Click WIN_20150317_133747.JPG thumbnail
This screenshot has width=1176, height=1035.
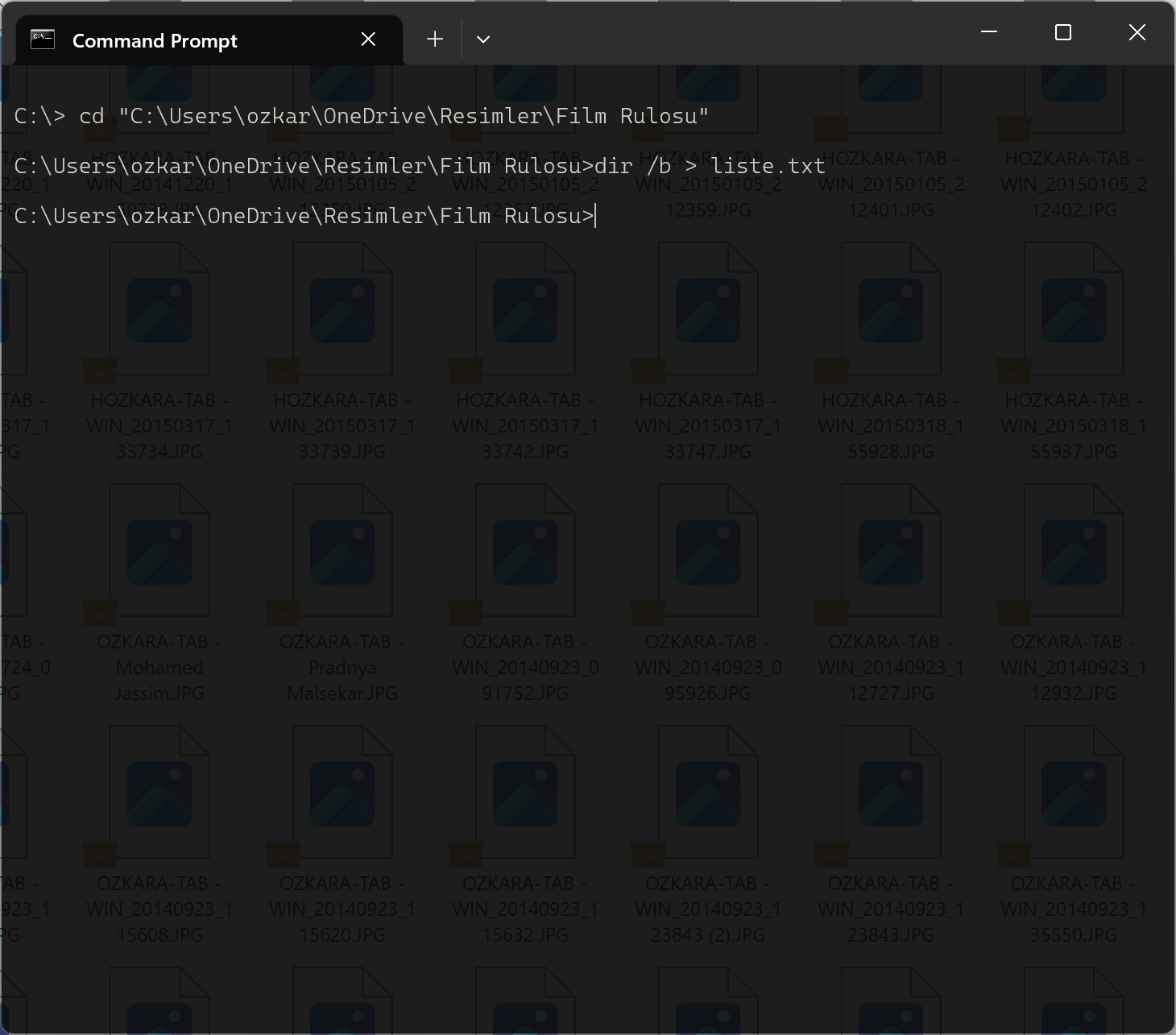[x=708, y=310]
